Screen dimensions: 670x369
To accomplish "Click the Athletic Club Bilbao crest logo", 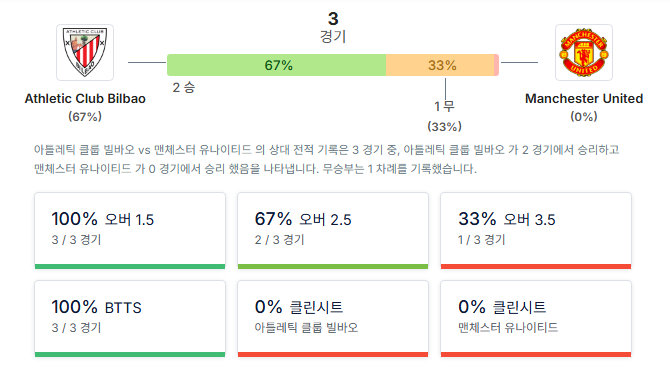I will pos(85,52).
